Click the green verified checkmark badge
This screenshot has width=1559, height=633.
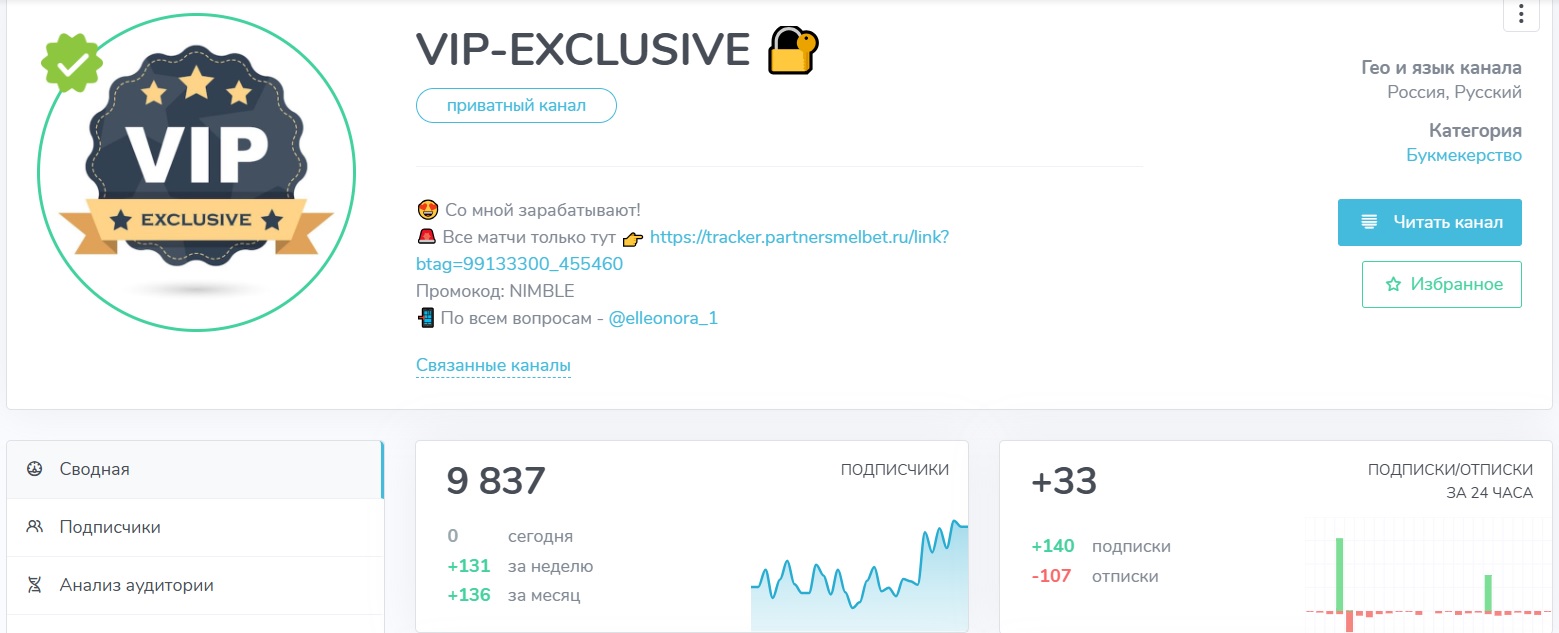pos(72,62)
